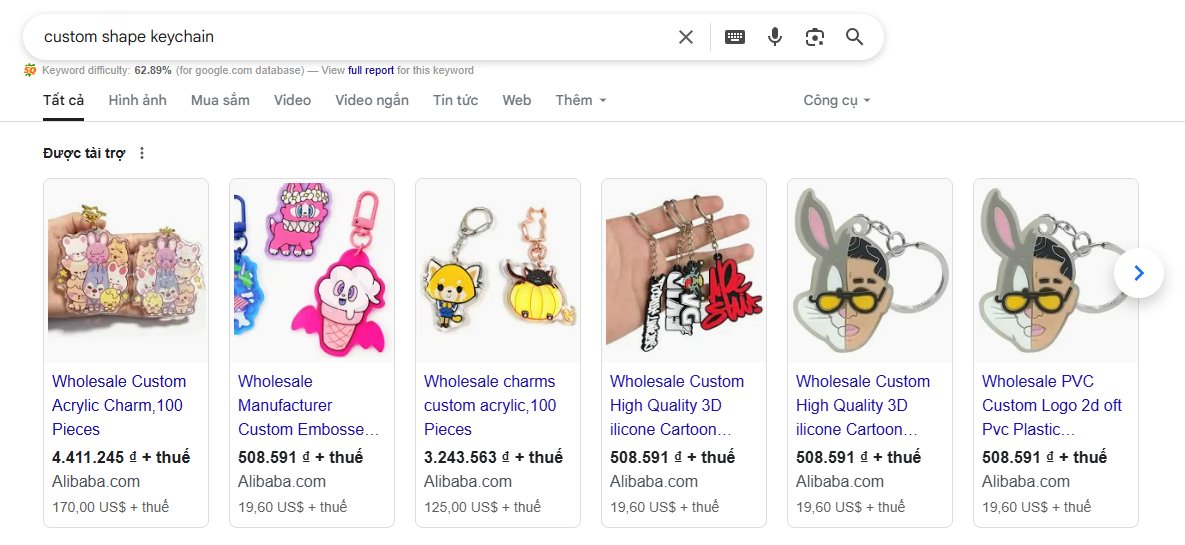Open Wholesale Manufacturer Custom Embosse… link
1185x545 pixels.
coord(308,405)
